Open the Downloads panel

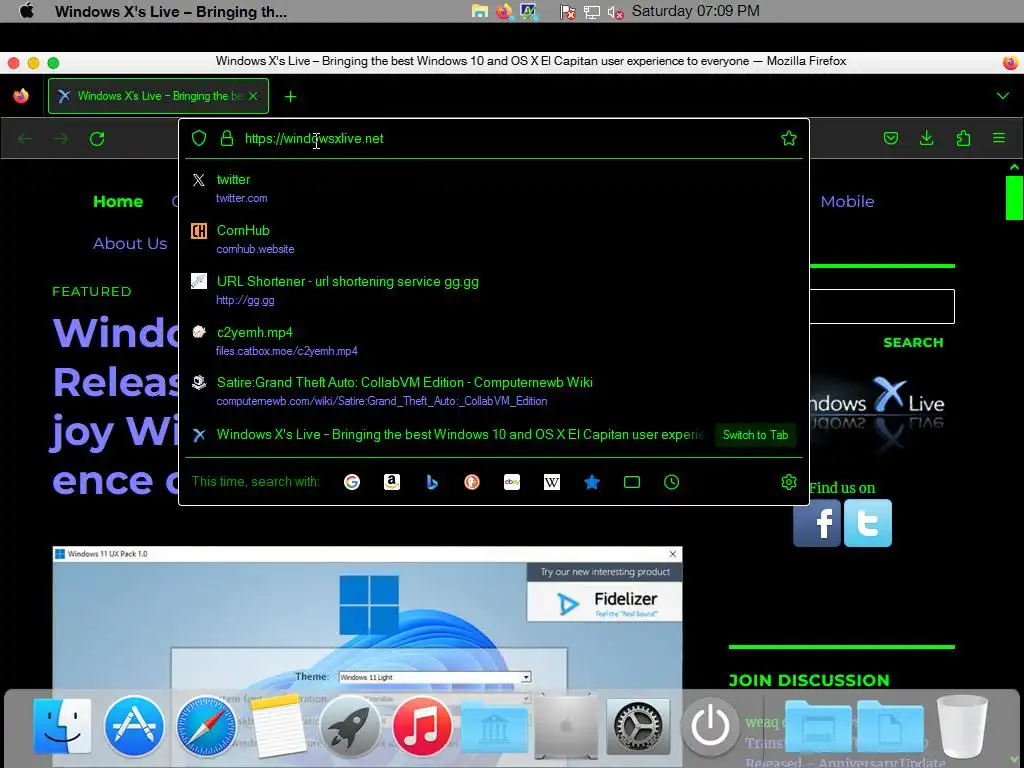pyautogui.click(x=927, y=138)
